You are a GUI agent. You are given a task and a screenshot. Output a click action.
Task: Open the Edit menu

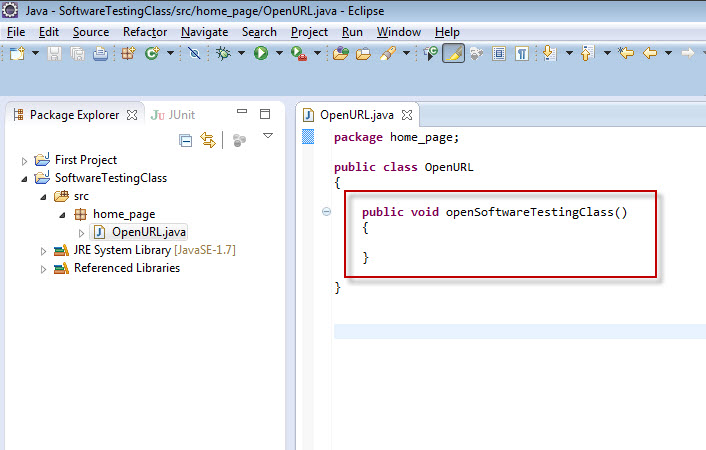click(x=49, y=32)
